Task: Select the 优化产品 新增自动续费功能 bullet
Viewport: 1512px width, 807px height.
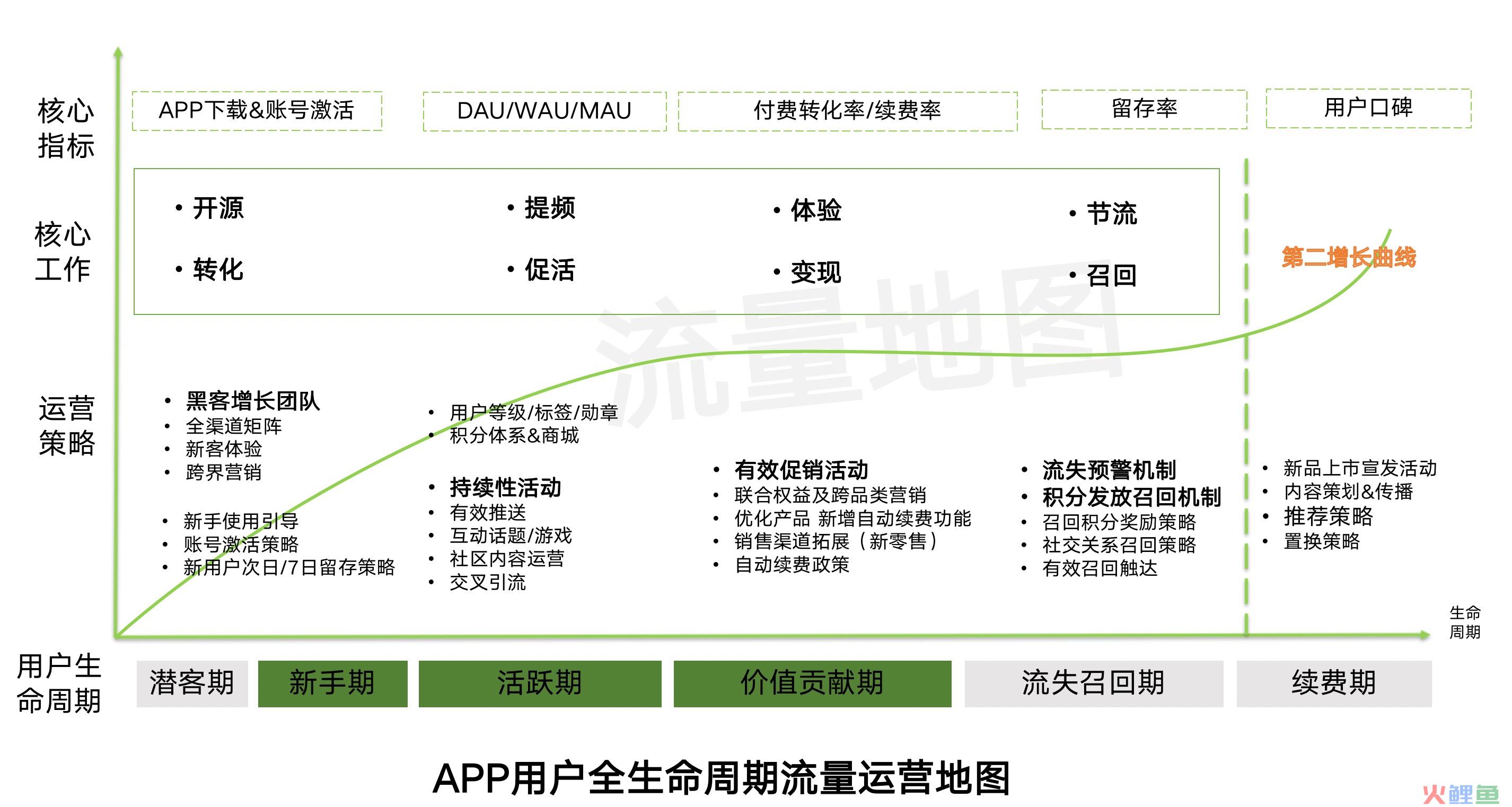Action: click(x=853, y=518)
